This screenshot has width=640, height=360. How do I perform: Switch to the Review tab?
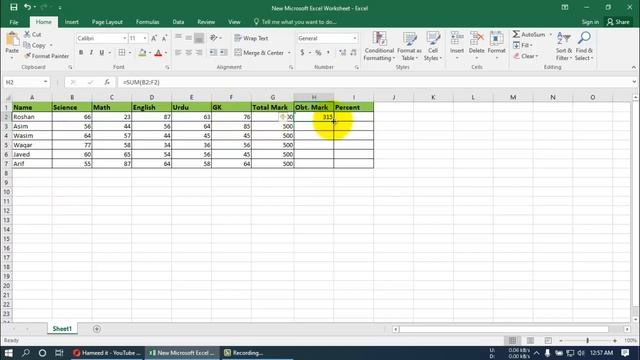pos(206,22)
